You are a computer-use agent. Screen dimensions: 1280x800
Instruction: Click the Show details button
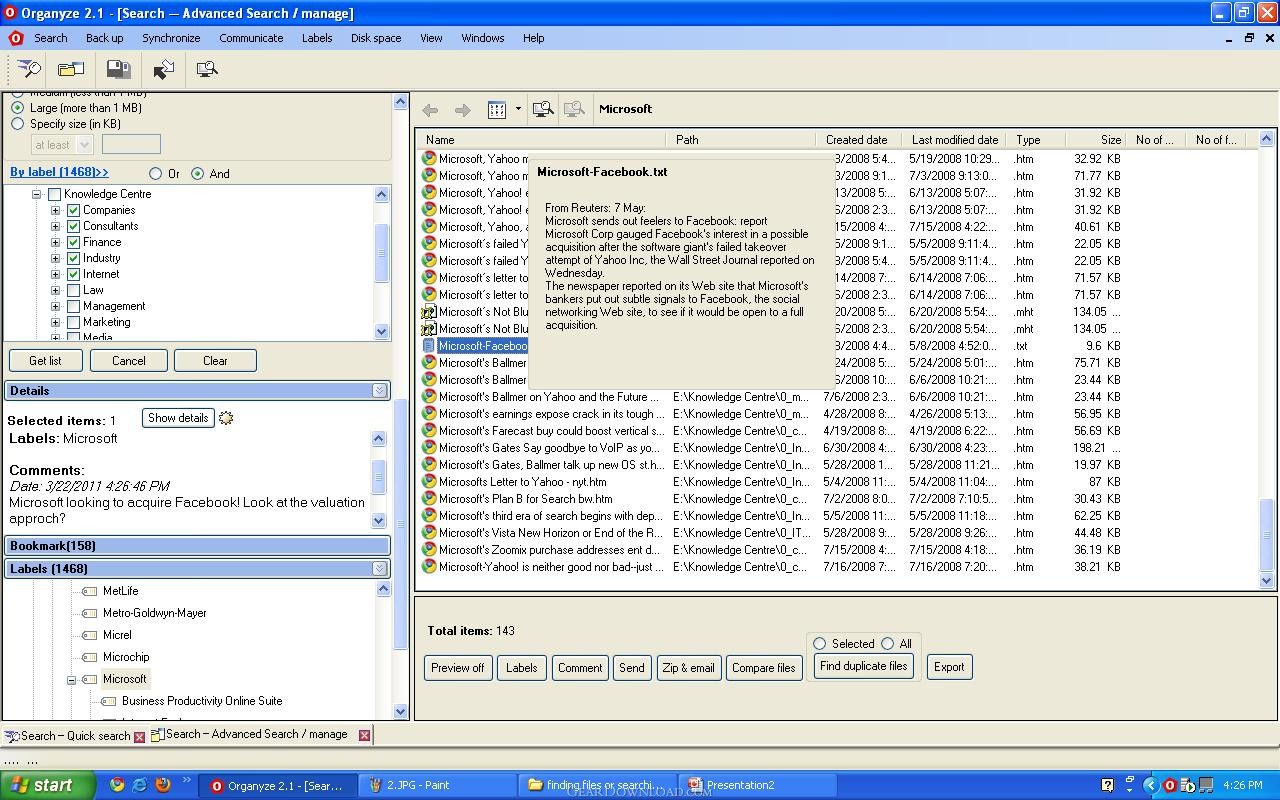tap(178, 418)
